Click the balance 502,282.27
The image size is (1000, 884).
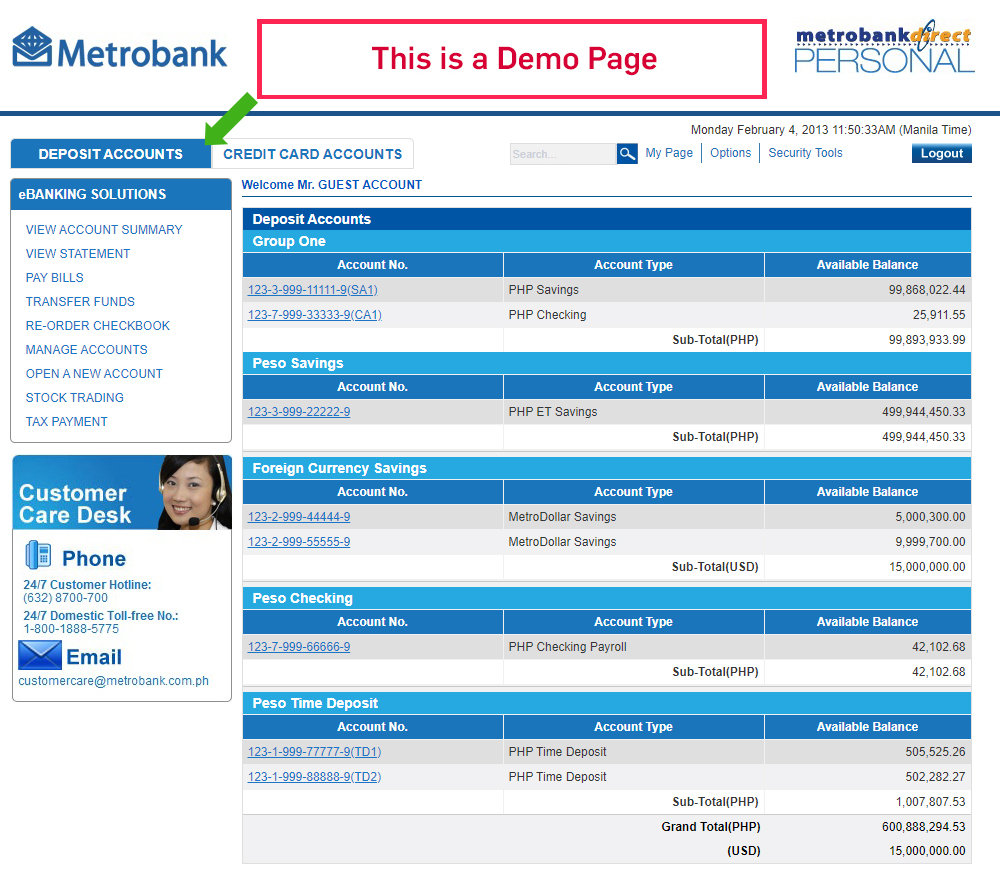click(x=935, y=777)
